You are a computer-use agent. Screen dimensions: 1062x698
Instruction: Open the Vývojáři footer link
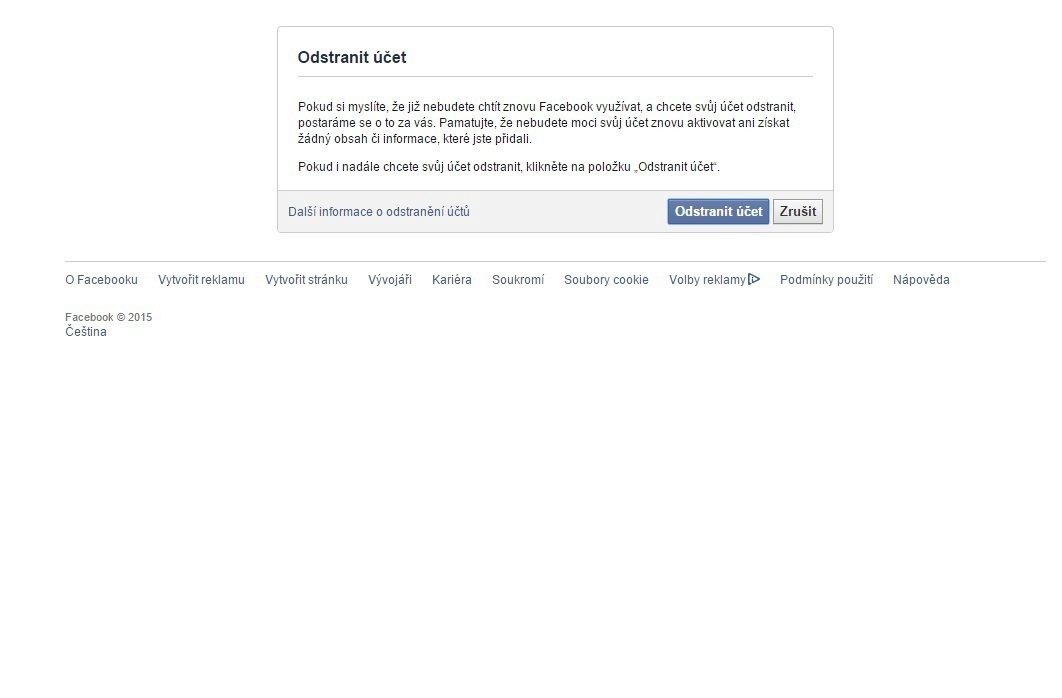(x=389, y=280)
